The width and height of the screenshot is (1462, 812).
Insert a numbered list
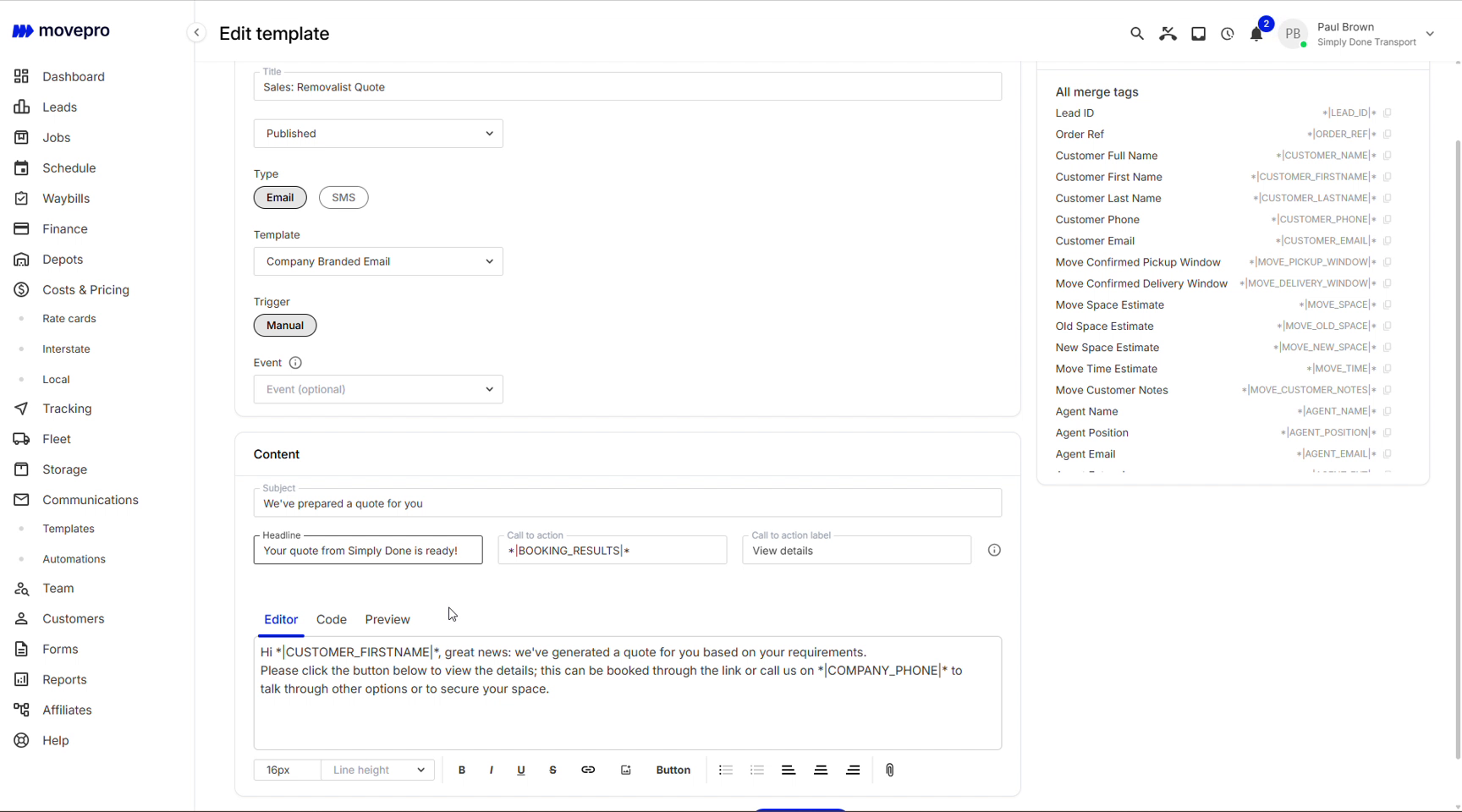757,770
